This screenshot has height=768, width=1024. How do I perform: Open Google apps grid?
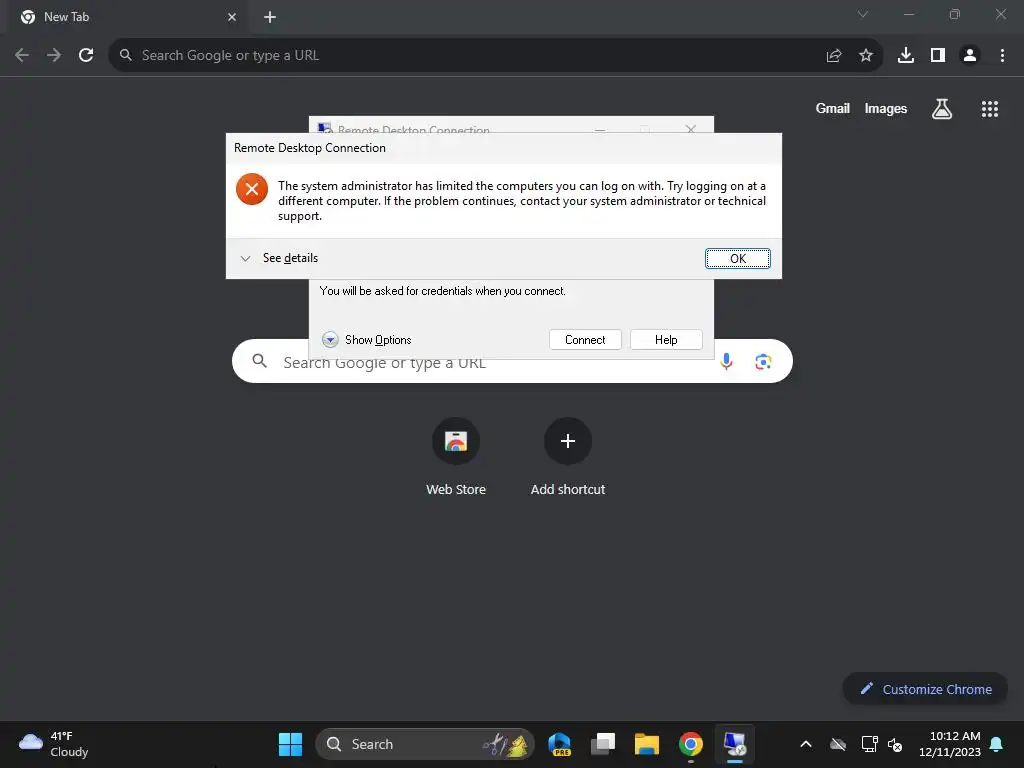[x=990, y=108]
